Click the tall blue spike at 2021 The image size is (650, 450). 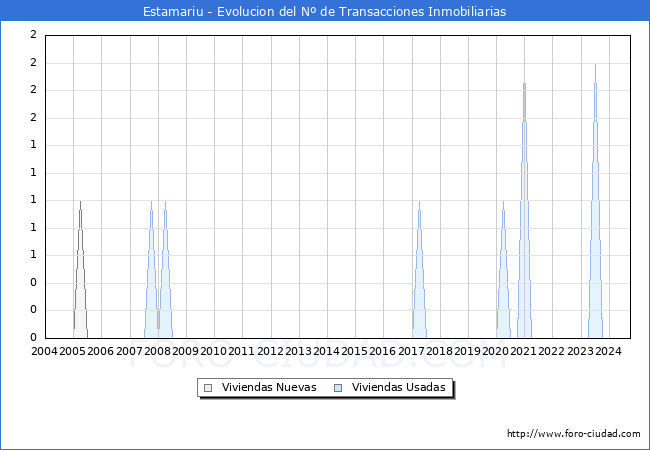pos(524,249)
